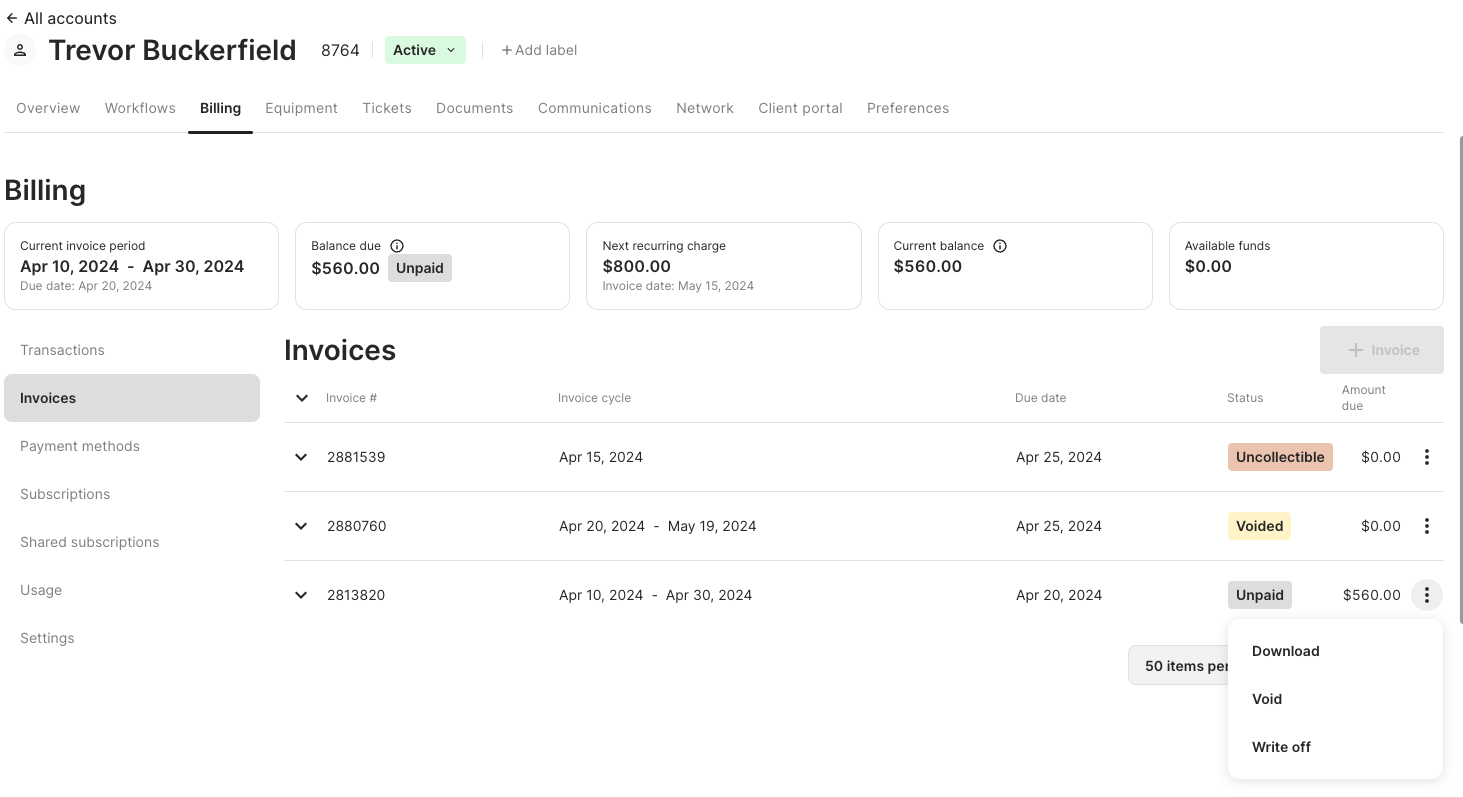Open Payment methods in the billing sidebar
This screenshot has height=797, width=1463.
[80, 446]
